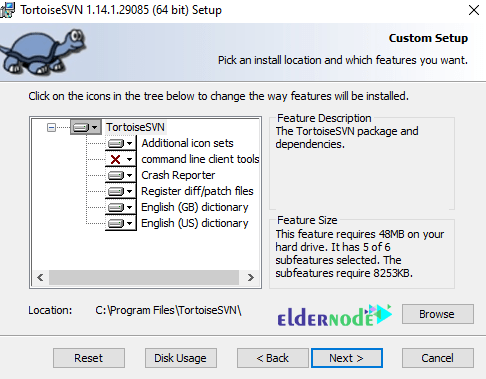The height and width of the screenshot is (379, 486).
Task: Click the TortoiseSVN root feature drive icon
Action: click(x=81, y=127)
